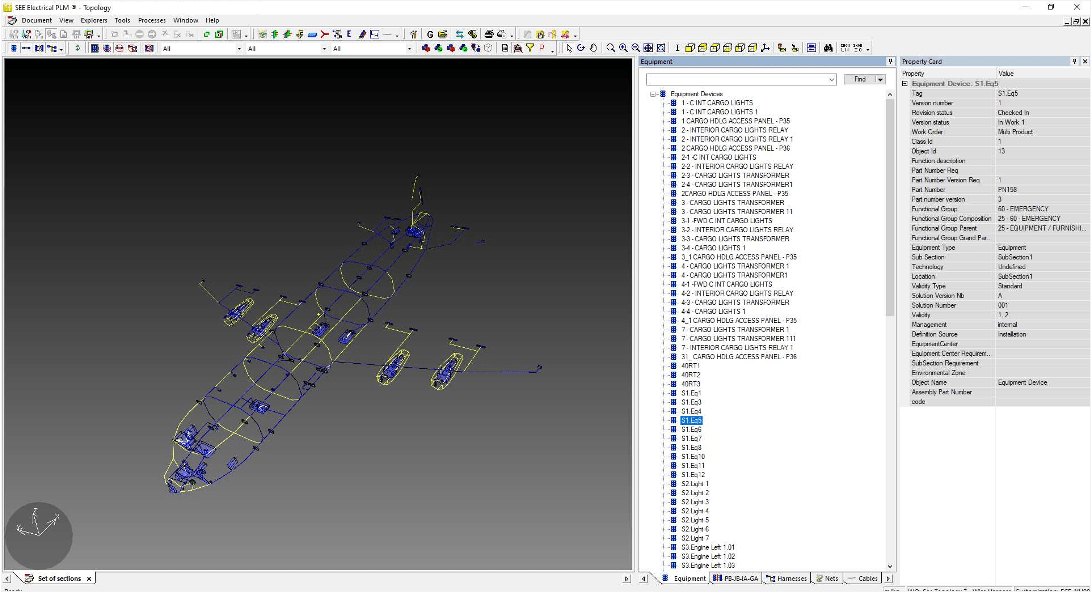This screenshot has height=592, width=1092.
Task: Click the rotate view toolbar icon
Action: 582,48
